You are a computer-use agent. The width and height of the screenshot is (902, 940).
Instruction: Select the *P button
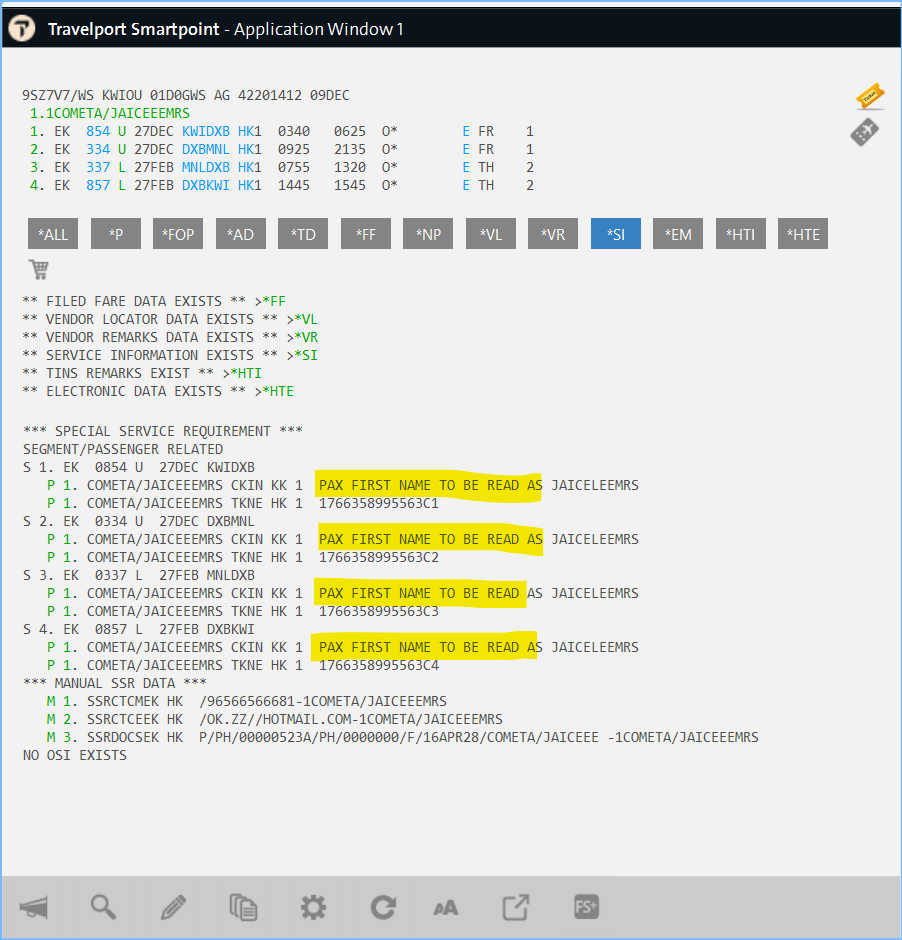pyautogui.click(x=116, y=234)
